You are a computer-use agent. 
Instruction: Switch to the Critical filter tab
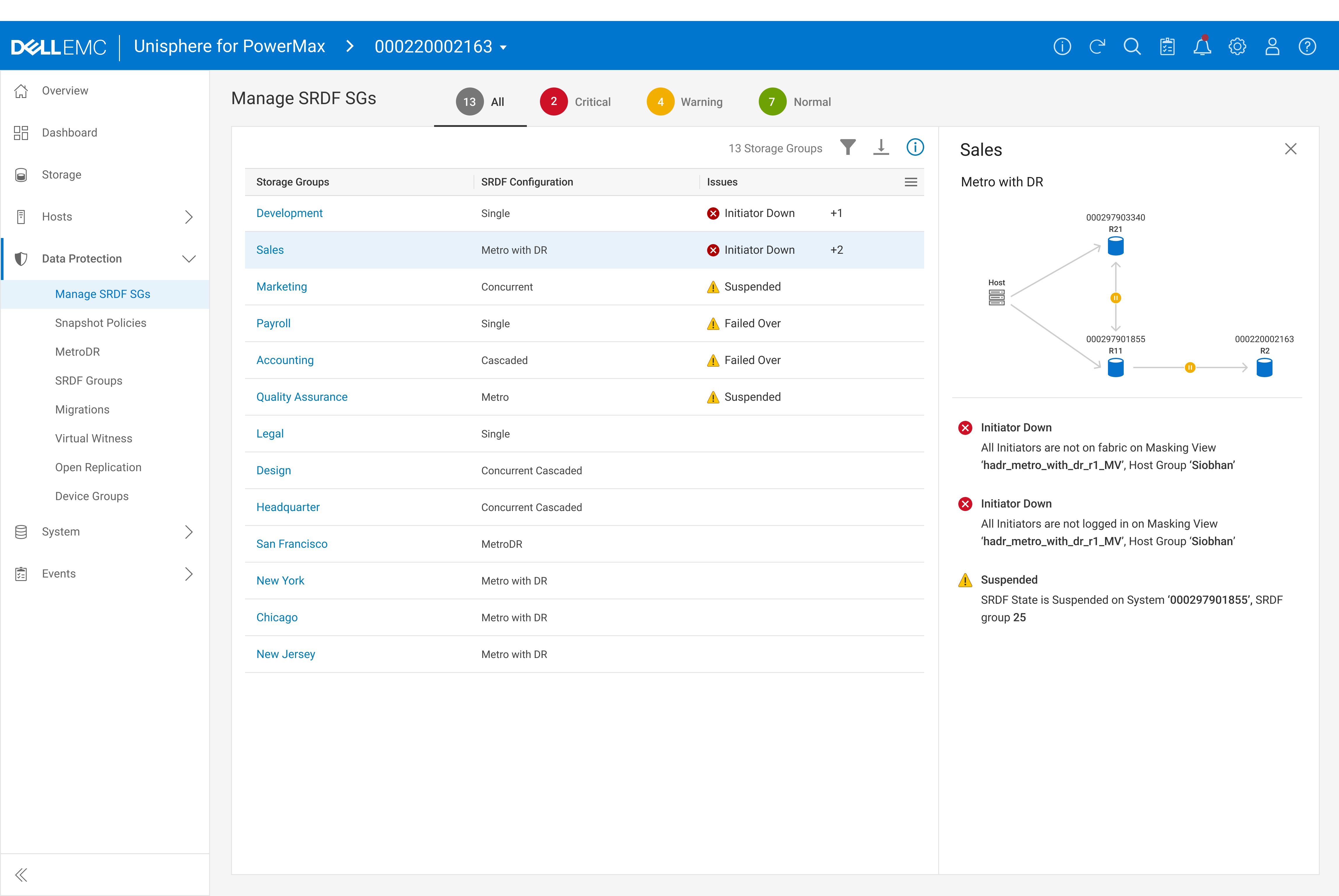(576, 102)
